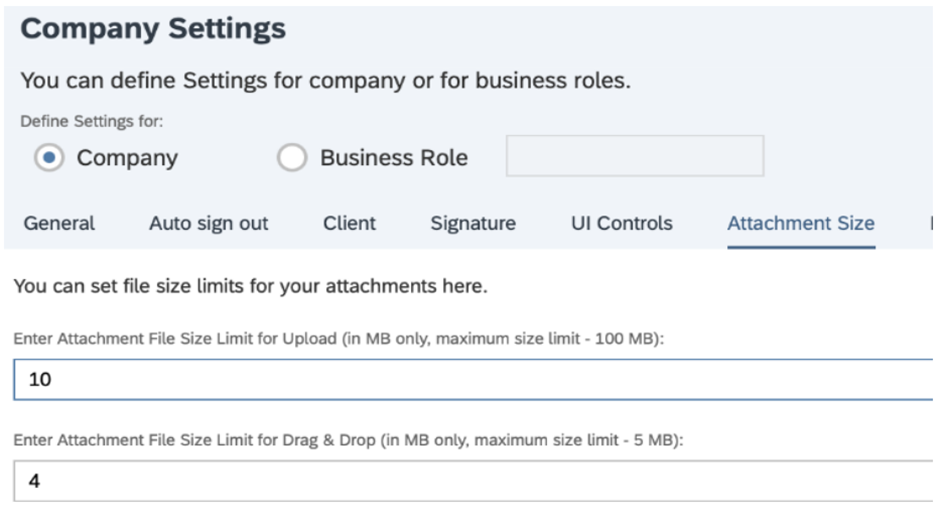Select the Company radio button
The width and height of the screenshot is (942, 526).
pos(49,158)
